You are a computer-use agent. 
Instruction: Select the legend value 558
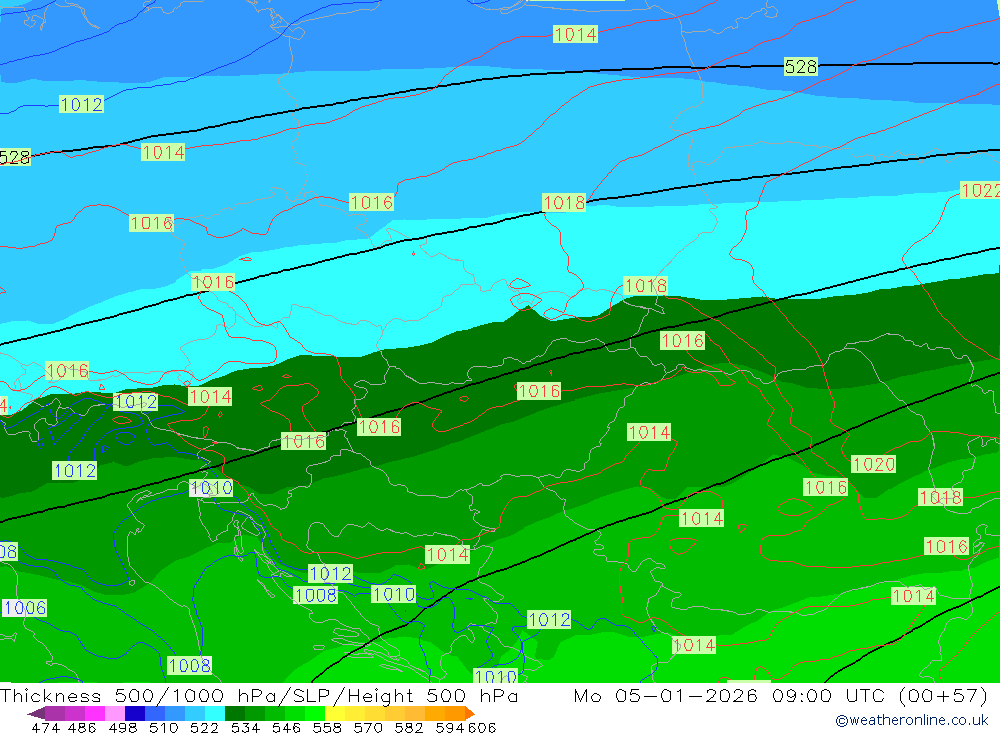click(327, 728)
